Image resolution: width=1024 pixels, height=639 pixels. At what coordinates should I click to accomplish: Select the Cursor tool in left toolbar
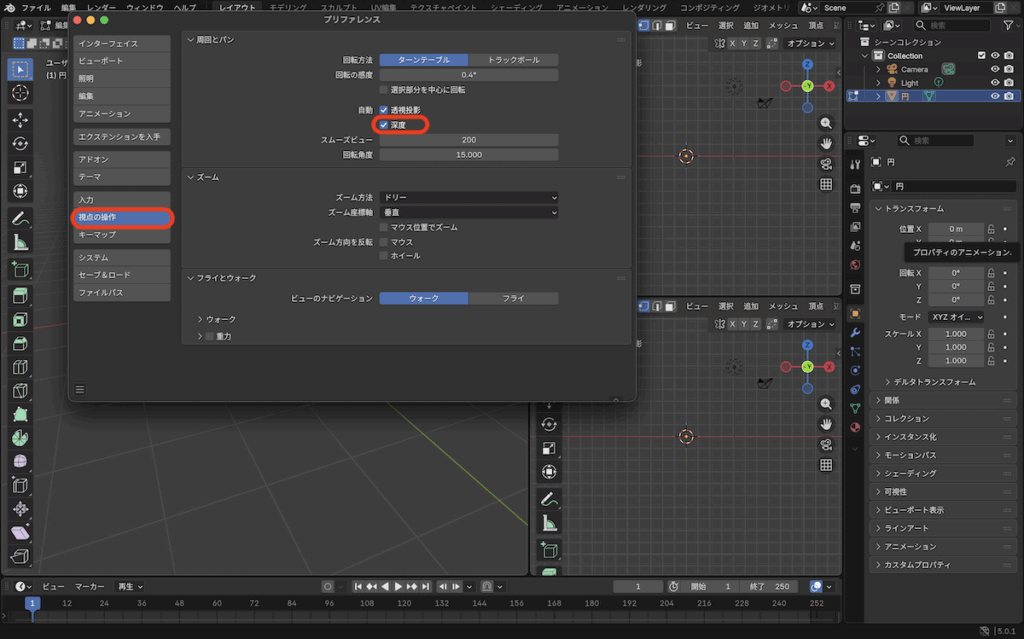[20, 93]
